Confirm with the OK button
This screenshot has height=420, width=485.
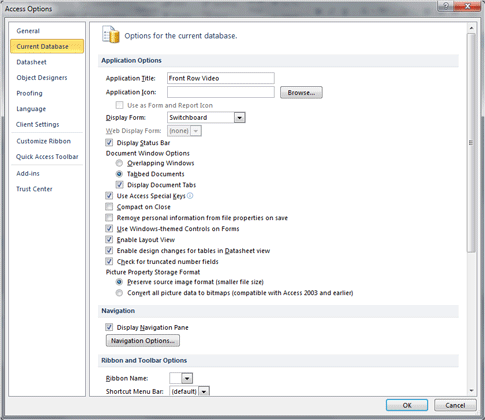(407, 405)
